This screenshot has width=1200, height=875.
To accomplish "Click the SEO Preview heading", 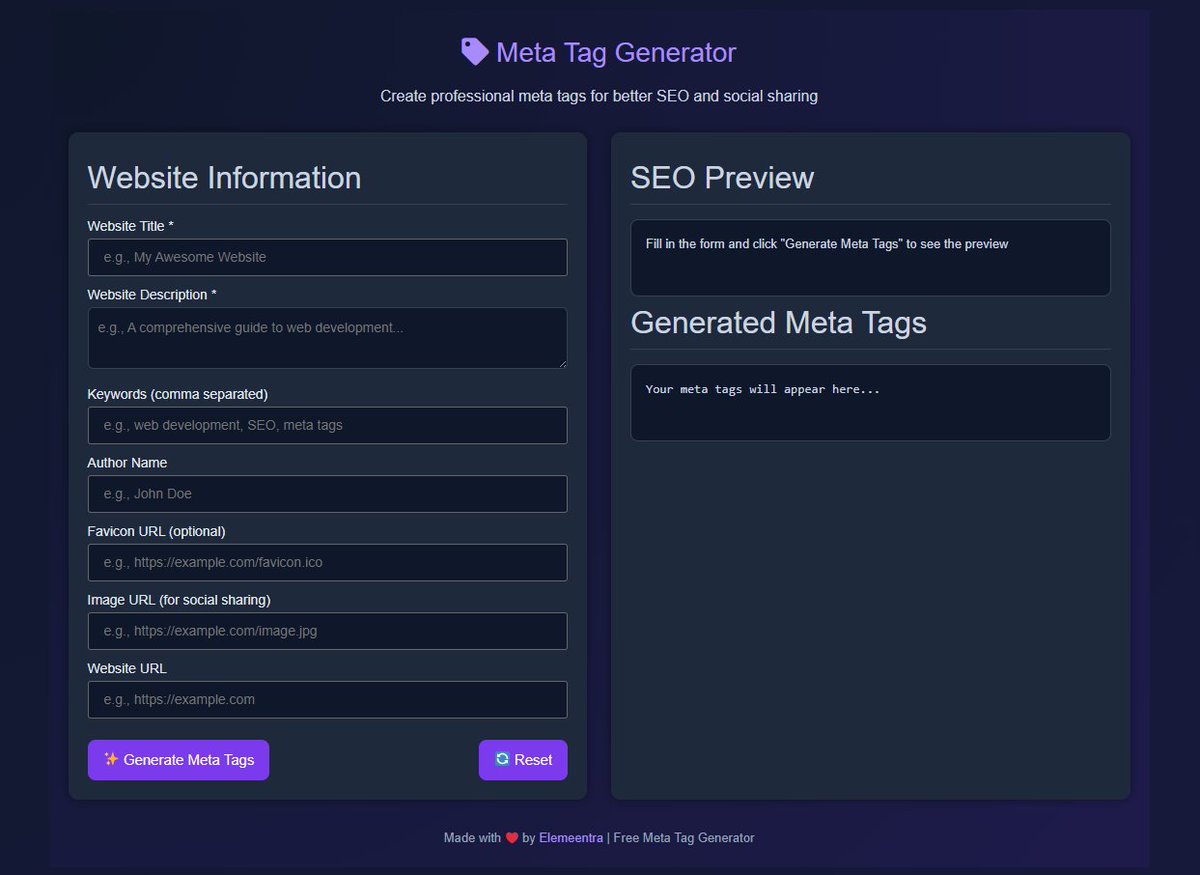I will click(722, 177).
